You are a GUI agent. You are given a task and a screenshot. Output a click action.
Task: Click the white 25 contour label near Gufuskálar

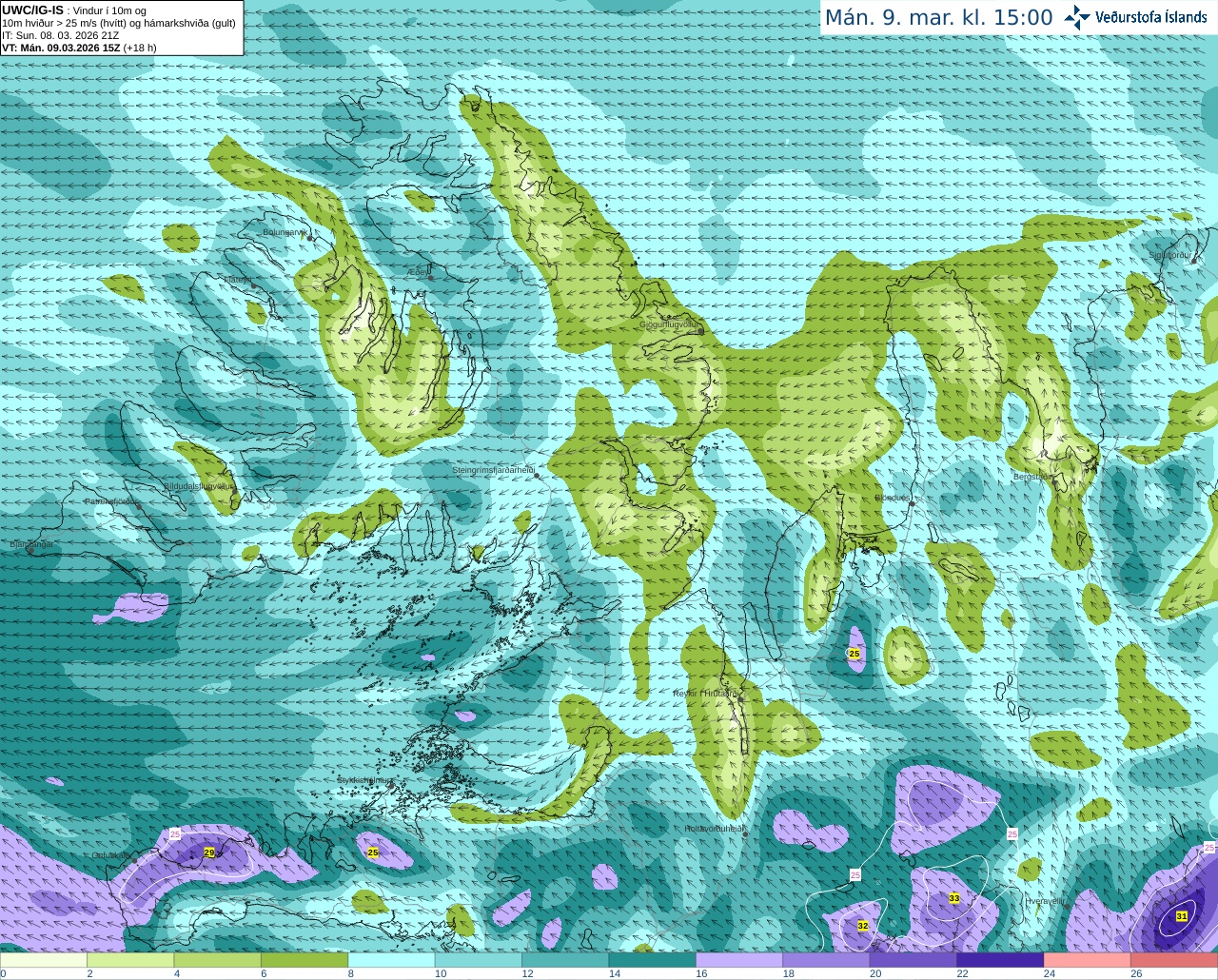[175, 833]
